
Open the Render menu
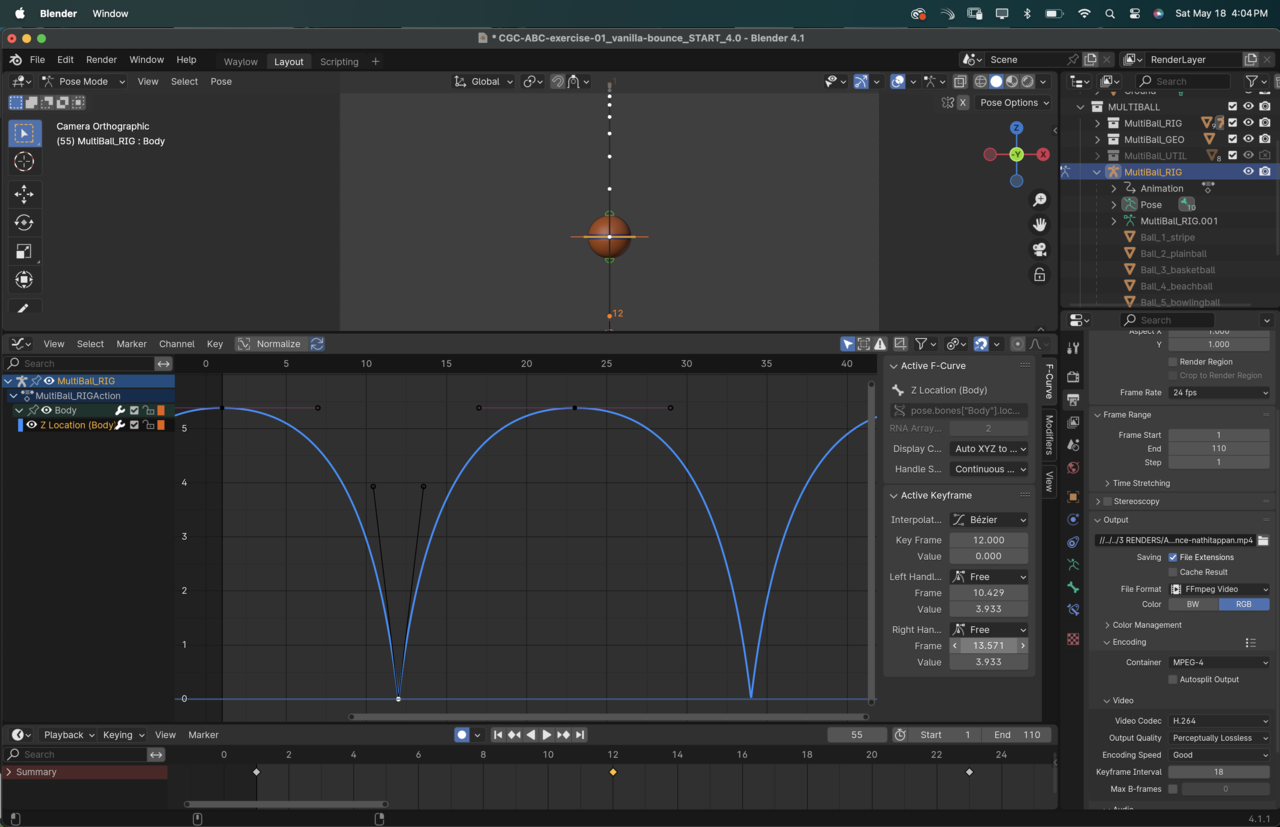pos(101,60)
